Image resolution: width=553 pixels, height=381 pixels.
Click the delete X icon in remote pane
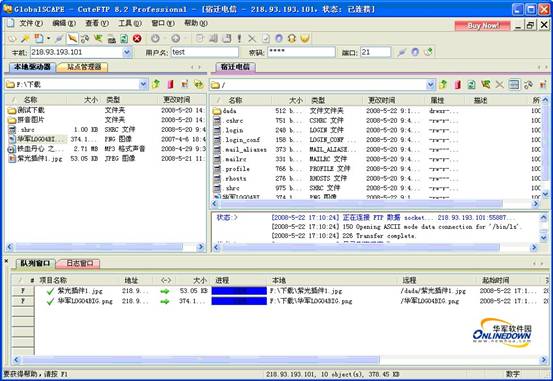point(499,85)
